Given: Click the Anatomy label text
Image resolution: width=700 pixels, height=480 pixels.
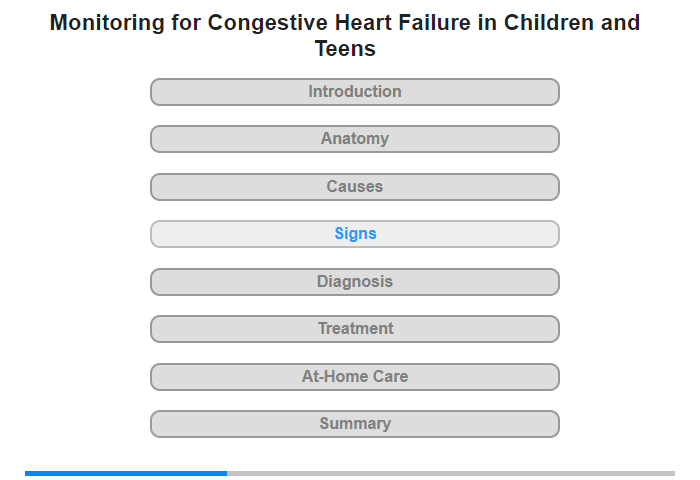Looking at the screenshot, I should [x=355, y=139].
